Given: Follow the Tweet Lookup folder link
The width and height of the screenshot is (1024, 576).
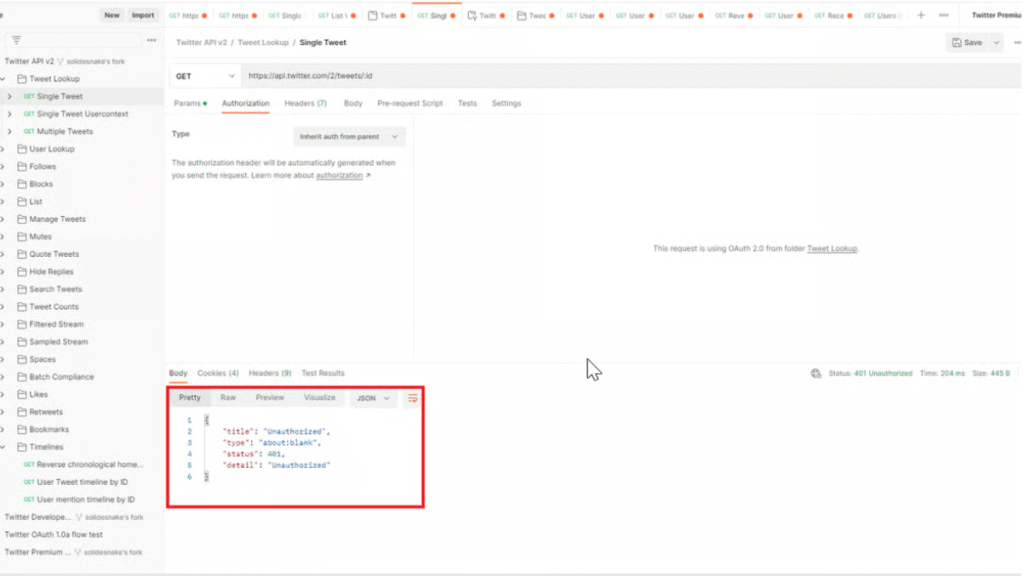Looking at the screenshot, I should (831, 249).
